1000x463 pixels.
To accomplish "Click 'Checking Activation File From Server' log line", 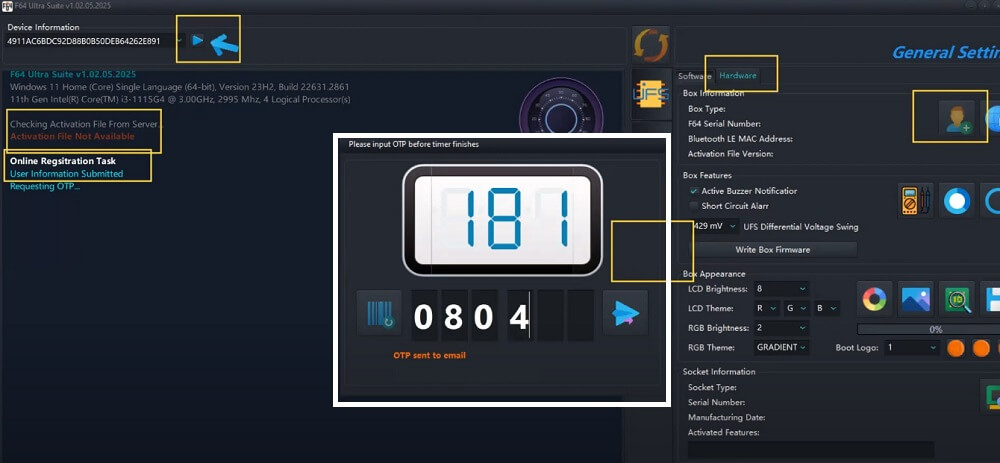I will click(x=85, y=124).
